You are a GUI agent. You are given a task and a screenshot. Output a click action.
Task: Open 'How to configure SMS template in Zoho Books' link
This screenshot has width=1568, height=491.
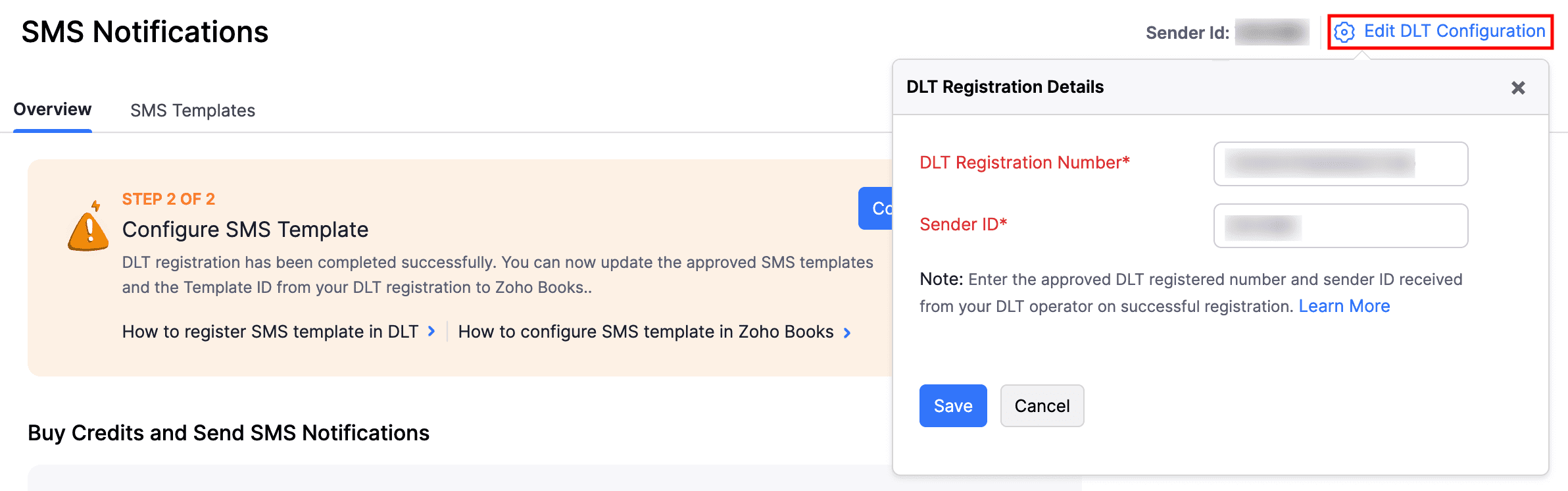pos(646,332)
